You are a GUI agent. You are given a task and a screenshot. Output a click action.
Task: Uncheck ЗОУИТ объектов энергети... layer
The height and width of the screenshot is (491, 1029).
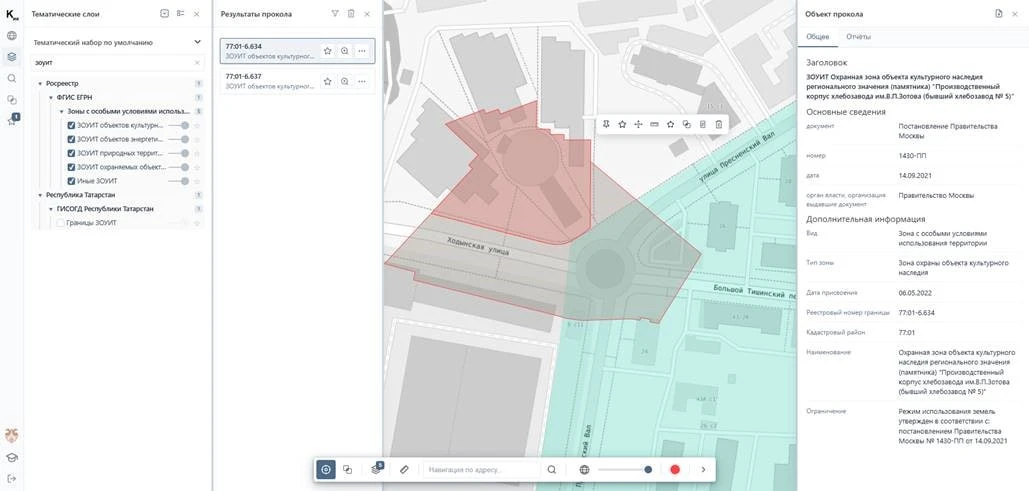pyautogui.click(x=72, y=139)
